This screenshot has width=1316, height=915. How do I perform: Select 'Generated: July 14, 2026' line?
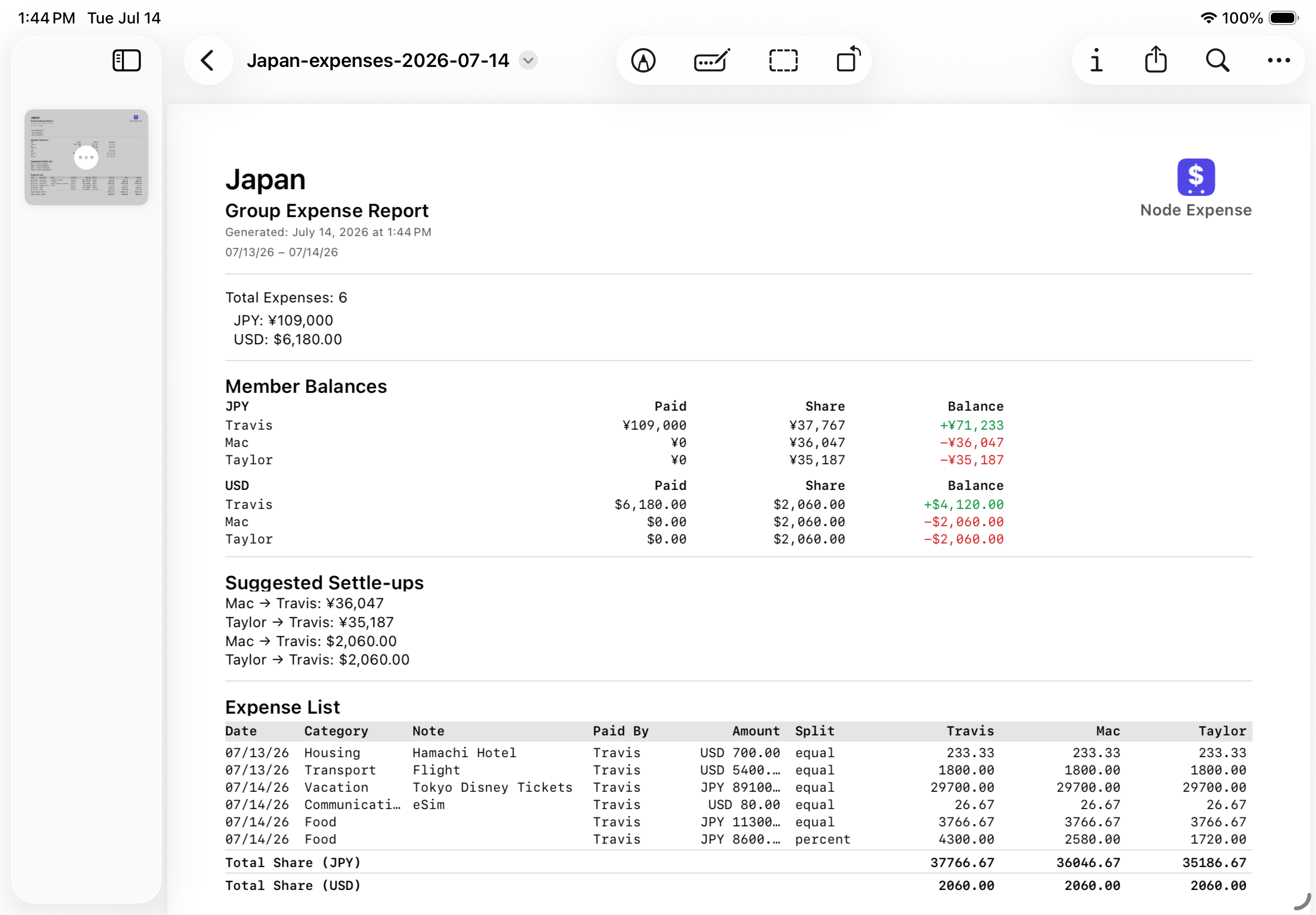[x=328, y=232]
